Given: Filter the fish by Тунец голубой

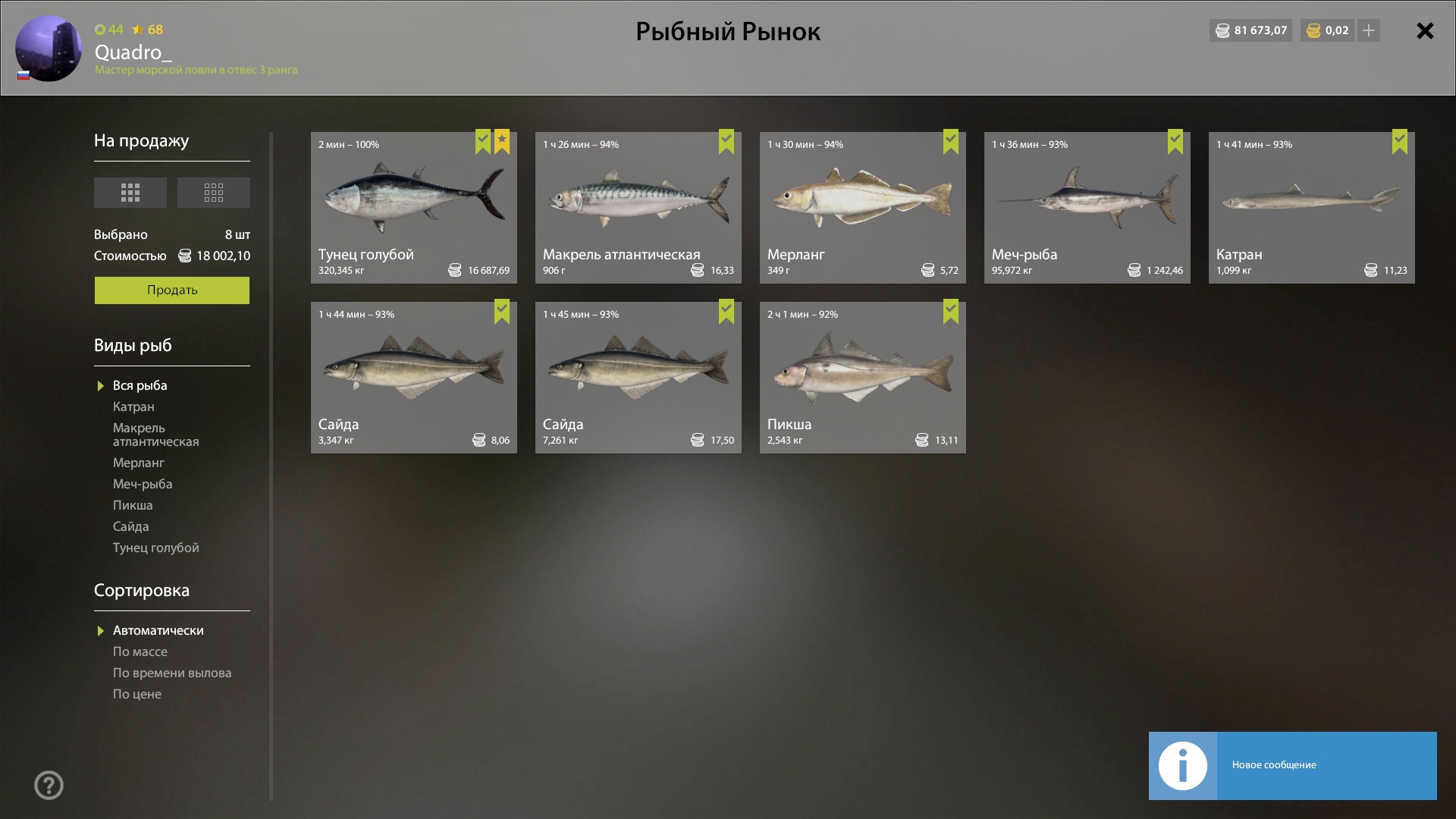Looking at the screenshot, I should coord(156,548).
